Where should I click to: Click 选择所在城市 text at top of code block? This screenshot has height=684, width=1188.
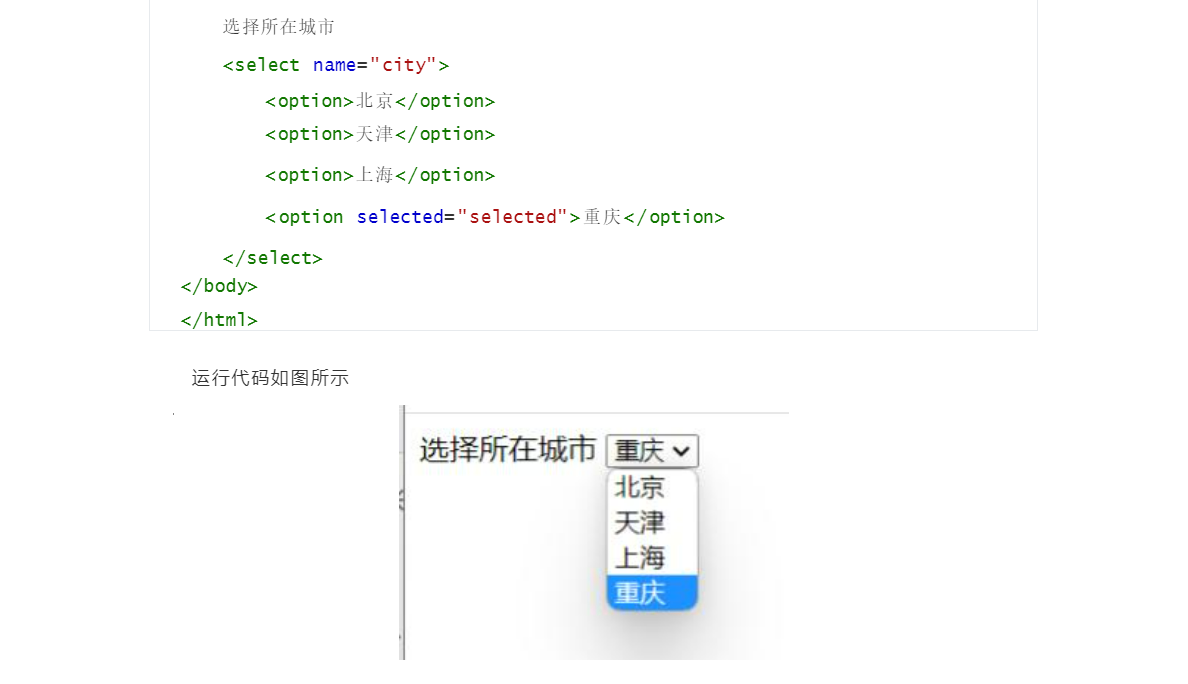pyautogui.click(x=278, y=27)
